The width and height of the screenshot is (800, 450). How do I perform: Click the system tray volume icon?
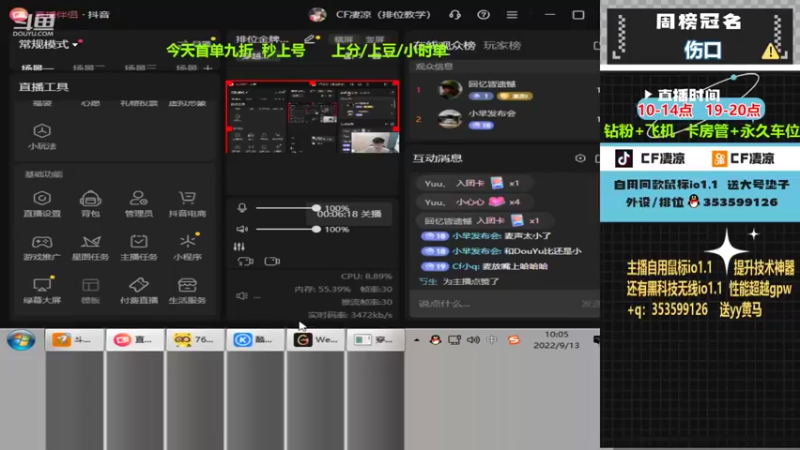point(473,340)
